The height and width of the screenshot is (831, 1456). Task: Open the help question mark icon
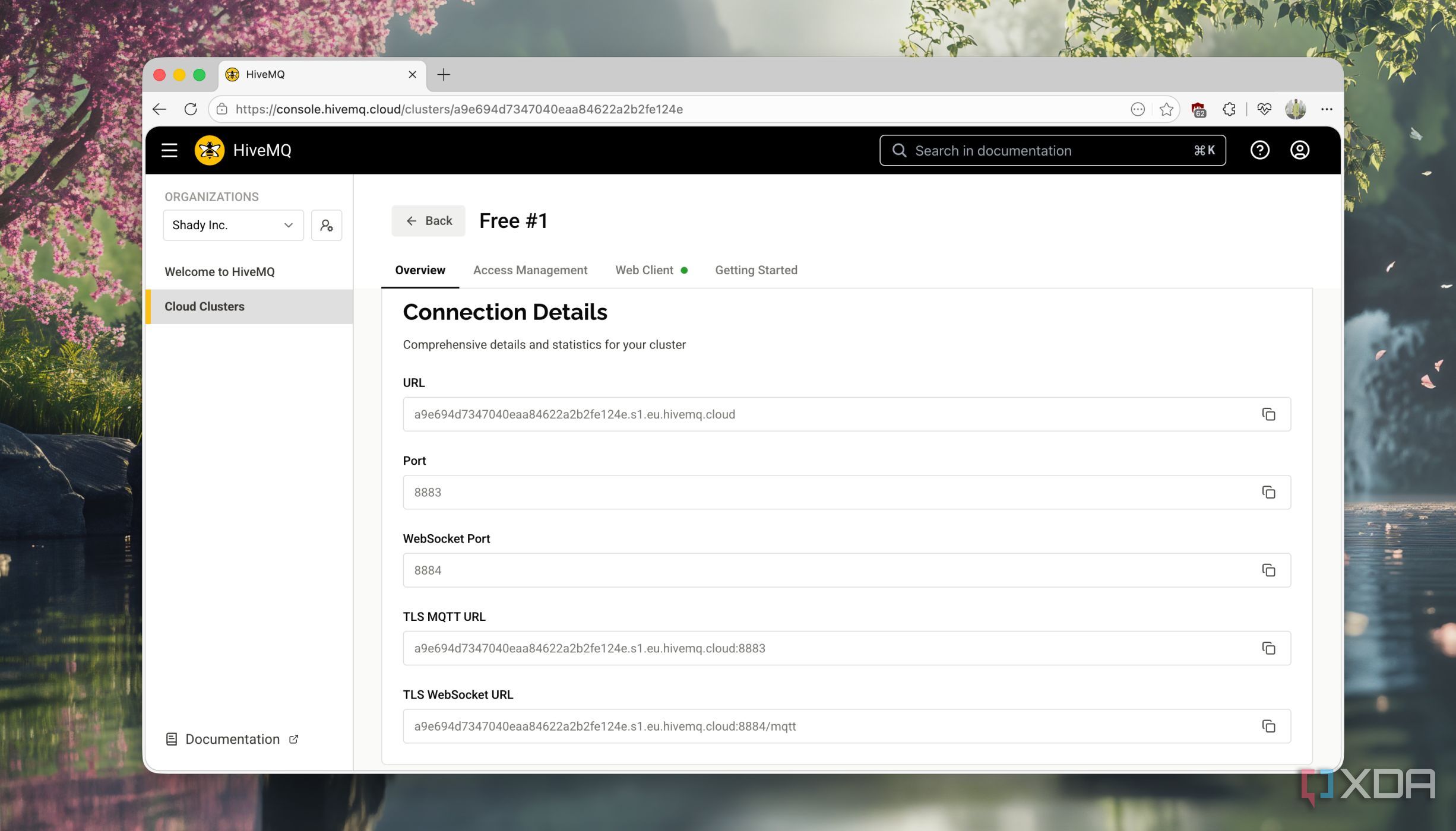pos(1259,151)
